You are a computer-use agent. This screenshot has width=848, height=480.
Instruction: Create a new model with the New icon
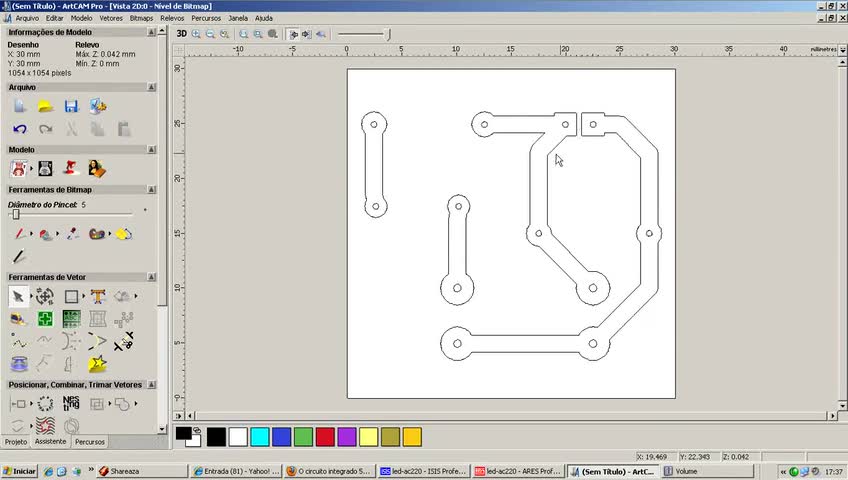coord(19,106)
